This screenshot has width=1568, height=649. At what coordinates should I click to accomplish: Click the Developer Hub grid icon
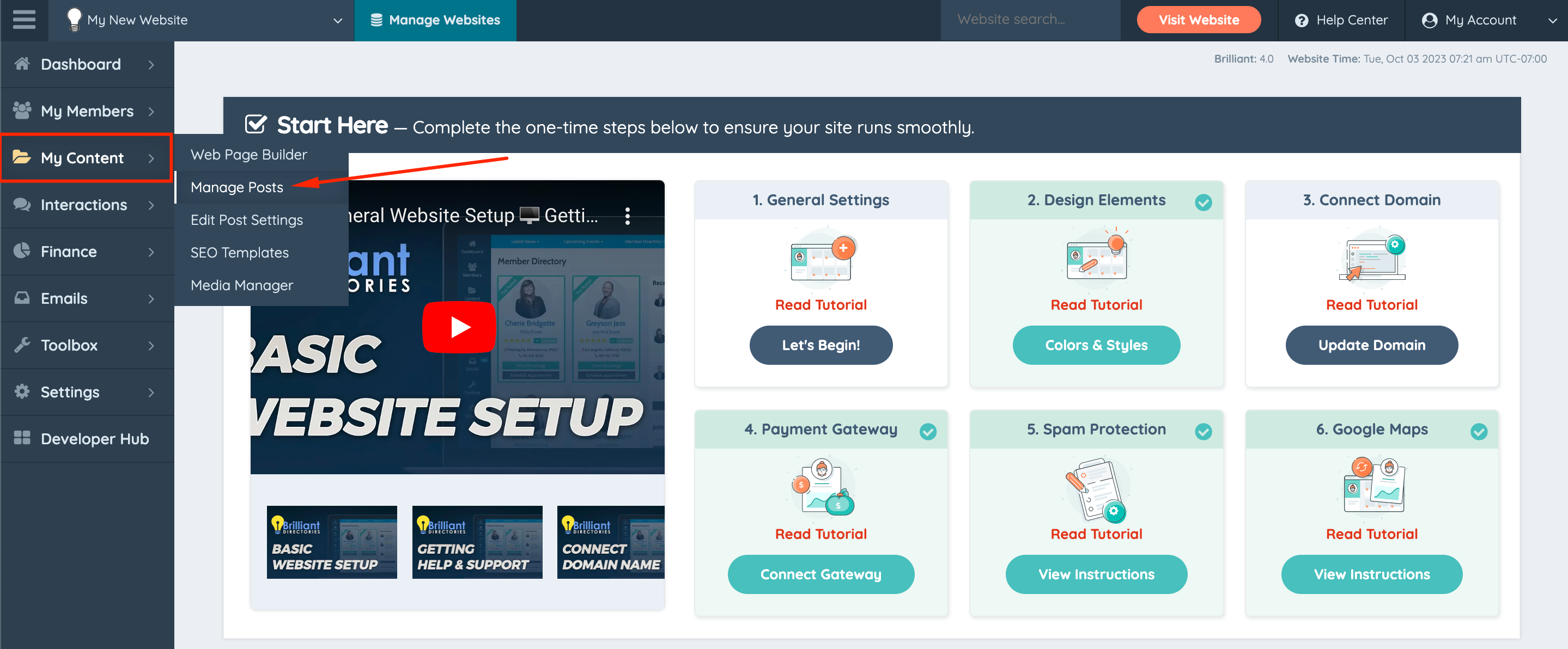point(22,438)
